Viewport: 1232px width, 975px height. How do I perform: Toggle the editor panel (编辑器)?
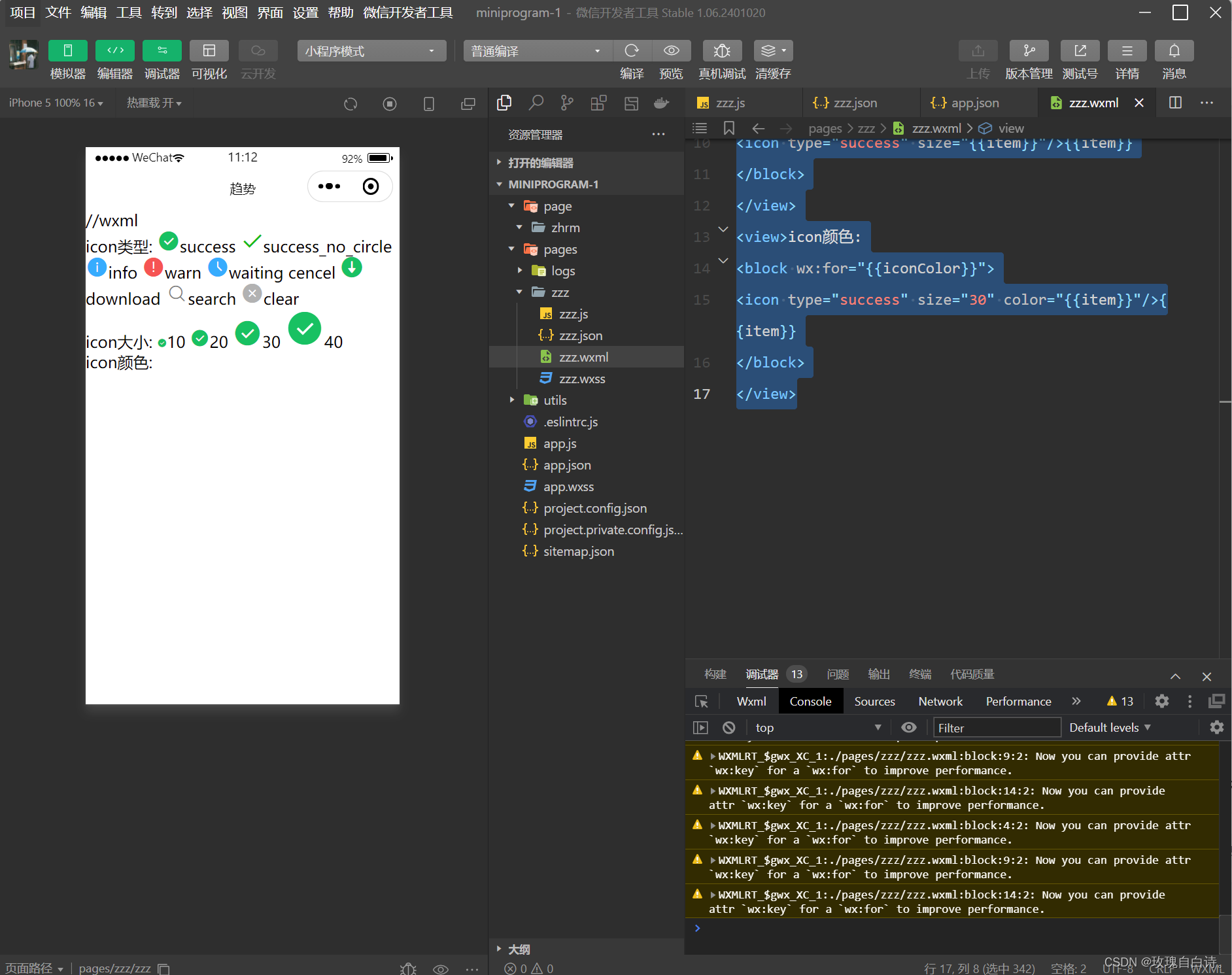(114, 51)
